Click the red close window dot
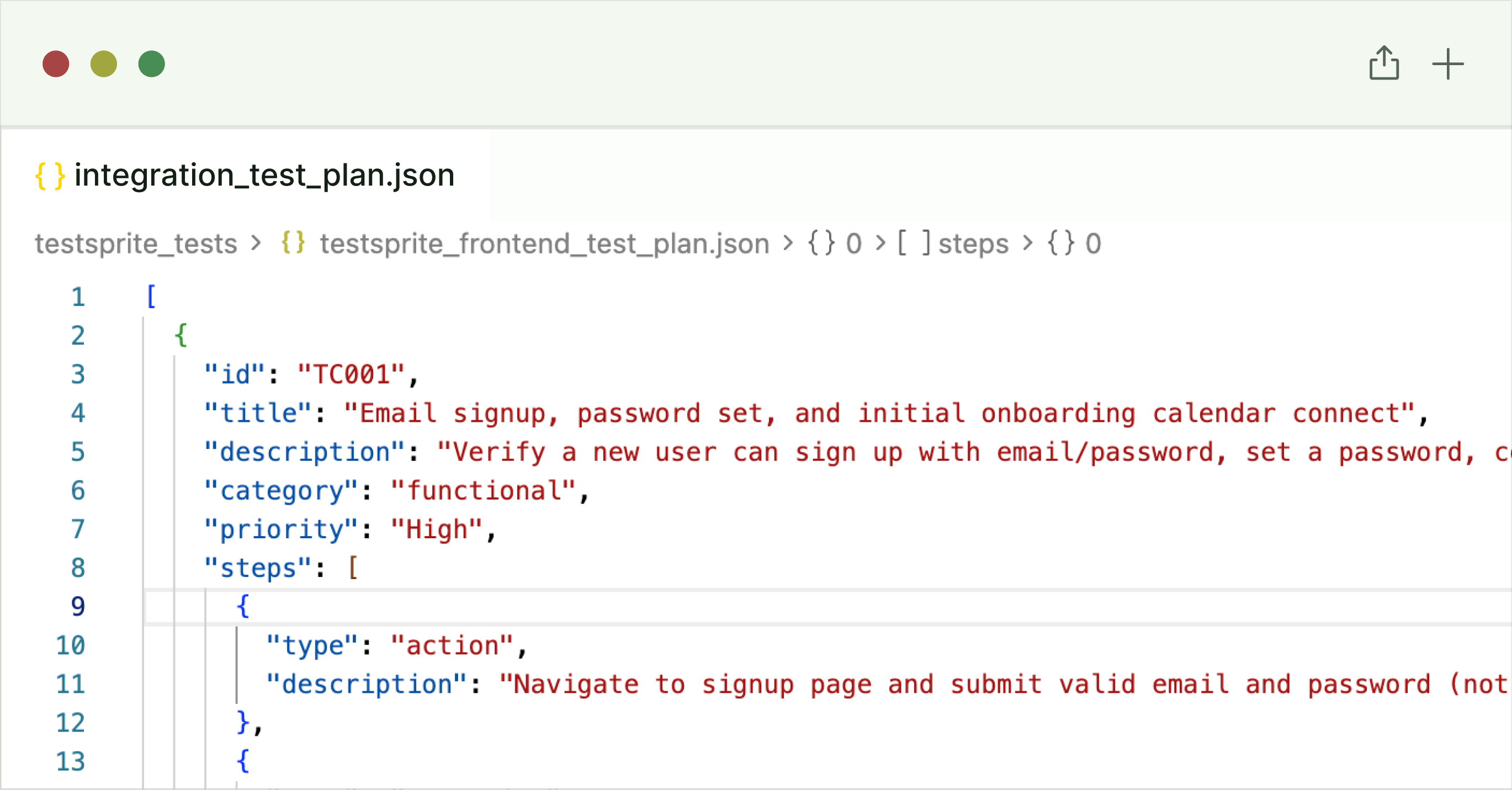This screenshot has width=1512, height=790. pyautogui.click(x=56, y=64)
